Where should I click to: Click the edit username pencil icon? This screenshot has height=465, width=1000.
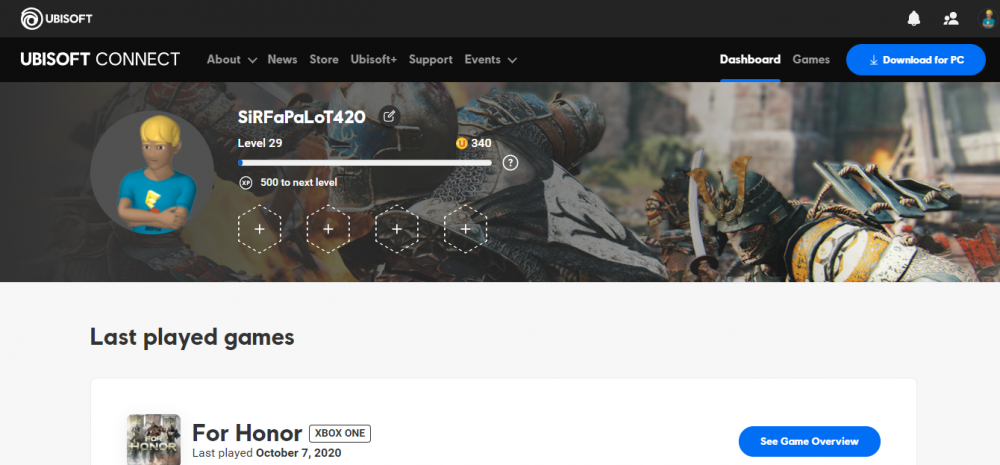click(389, 116)
